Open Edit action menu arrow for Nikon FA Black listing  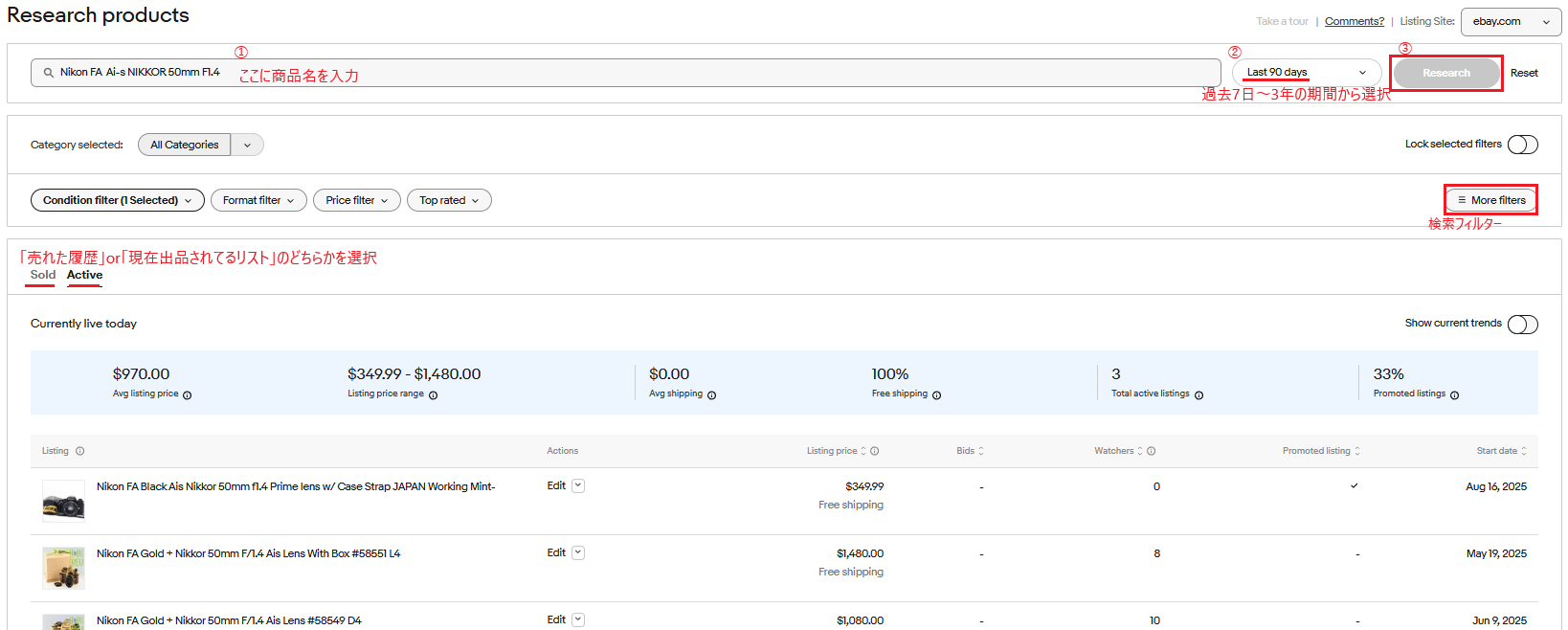[x=578, y=485]
